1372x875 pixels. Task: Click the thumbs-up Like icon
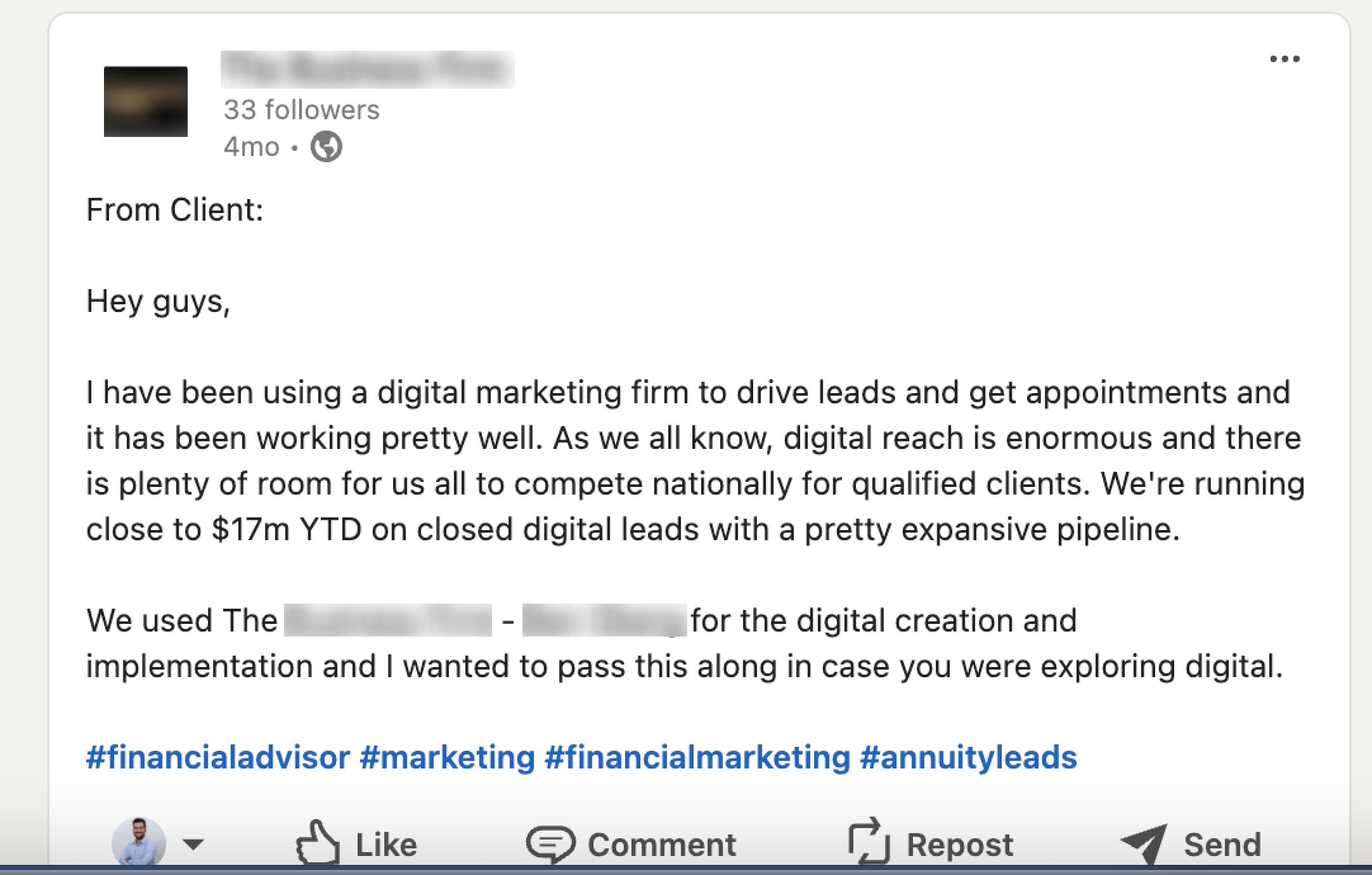coord(317,842)
